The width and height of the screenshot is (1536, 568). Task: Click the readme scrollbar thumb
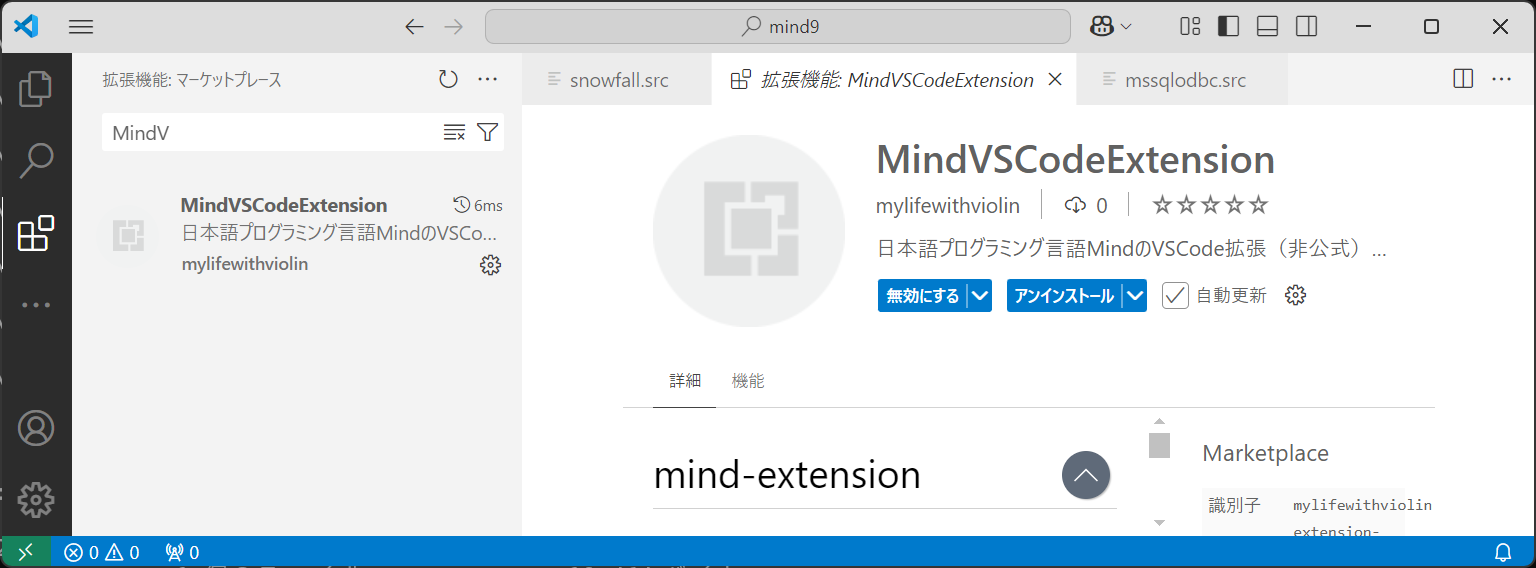[x=1159, y=445]
